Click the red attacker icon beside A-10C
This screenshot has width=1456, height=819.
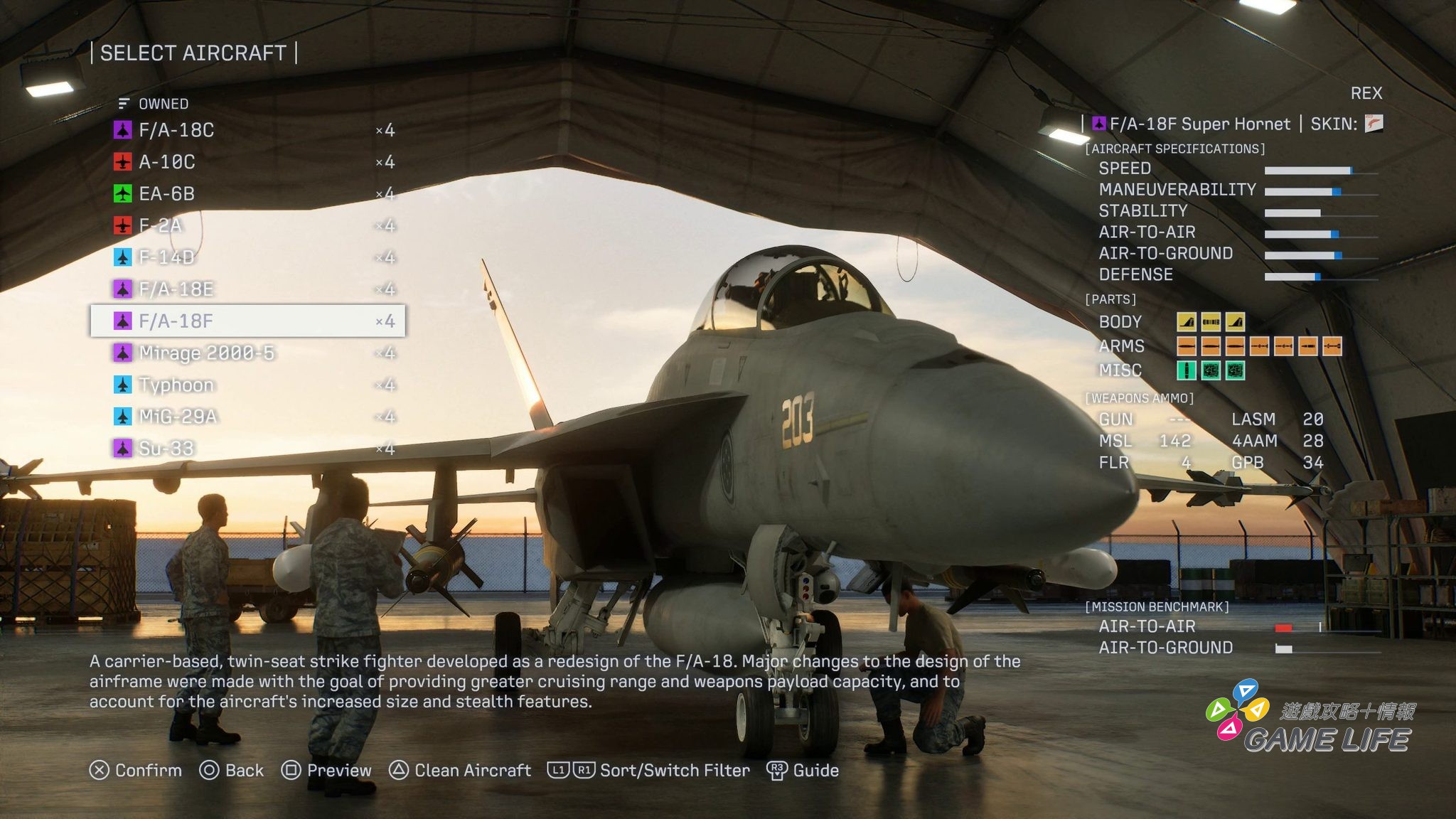[x=123, y=162]
